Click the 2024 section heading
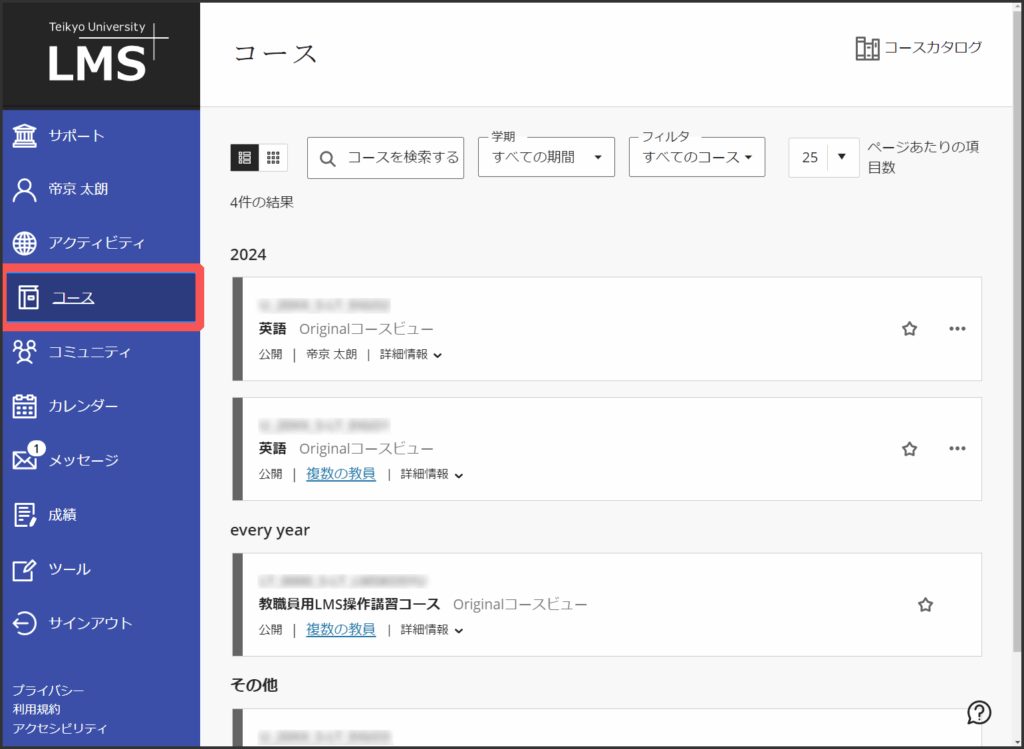The width and height of the screenshot is (1024, 749). [248, 255]
